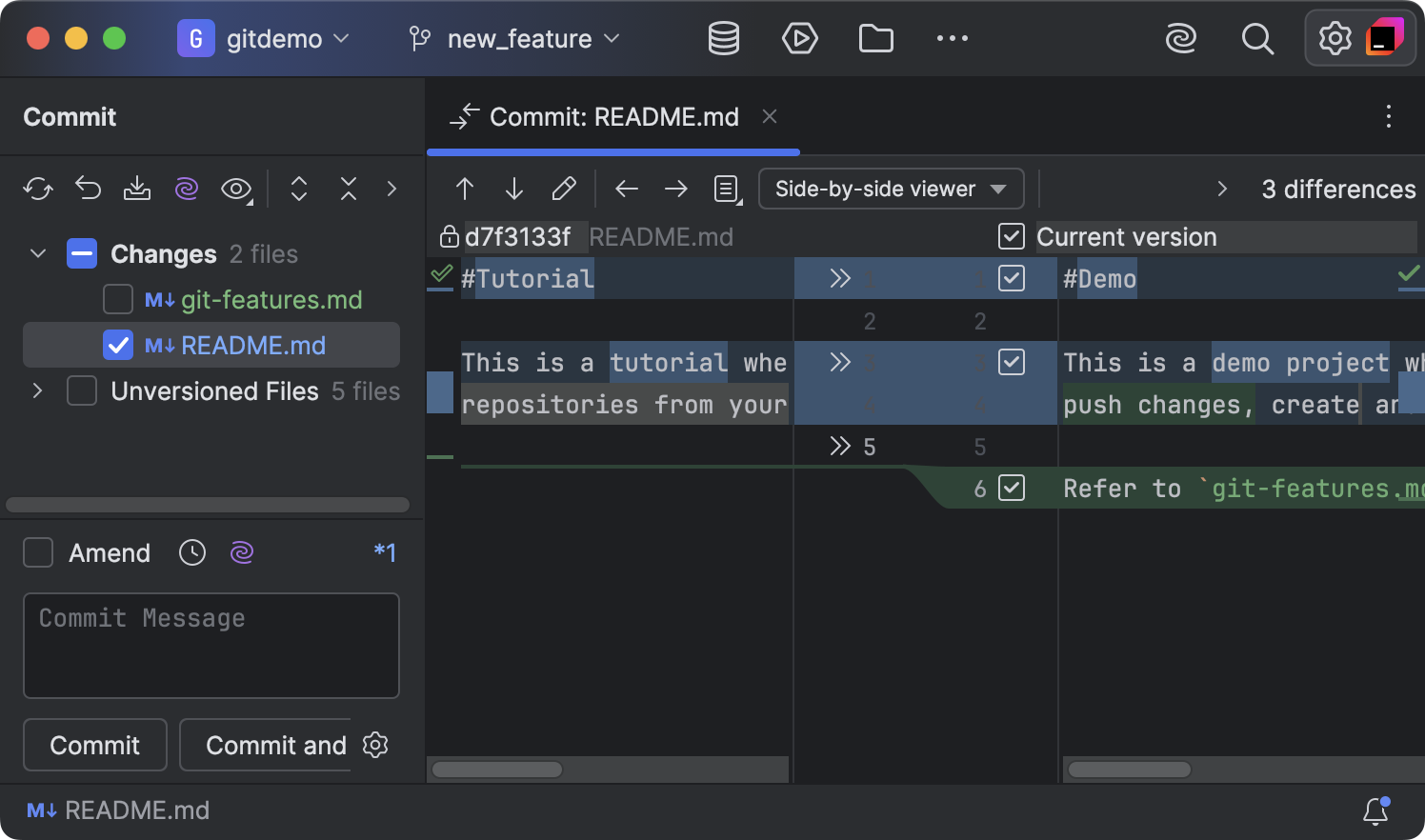The image size is (1425, 840).
Task: Refresh the Changes list
Action: 37,188
